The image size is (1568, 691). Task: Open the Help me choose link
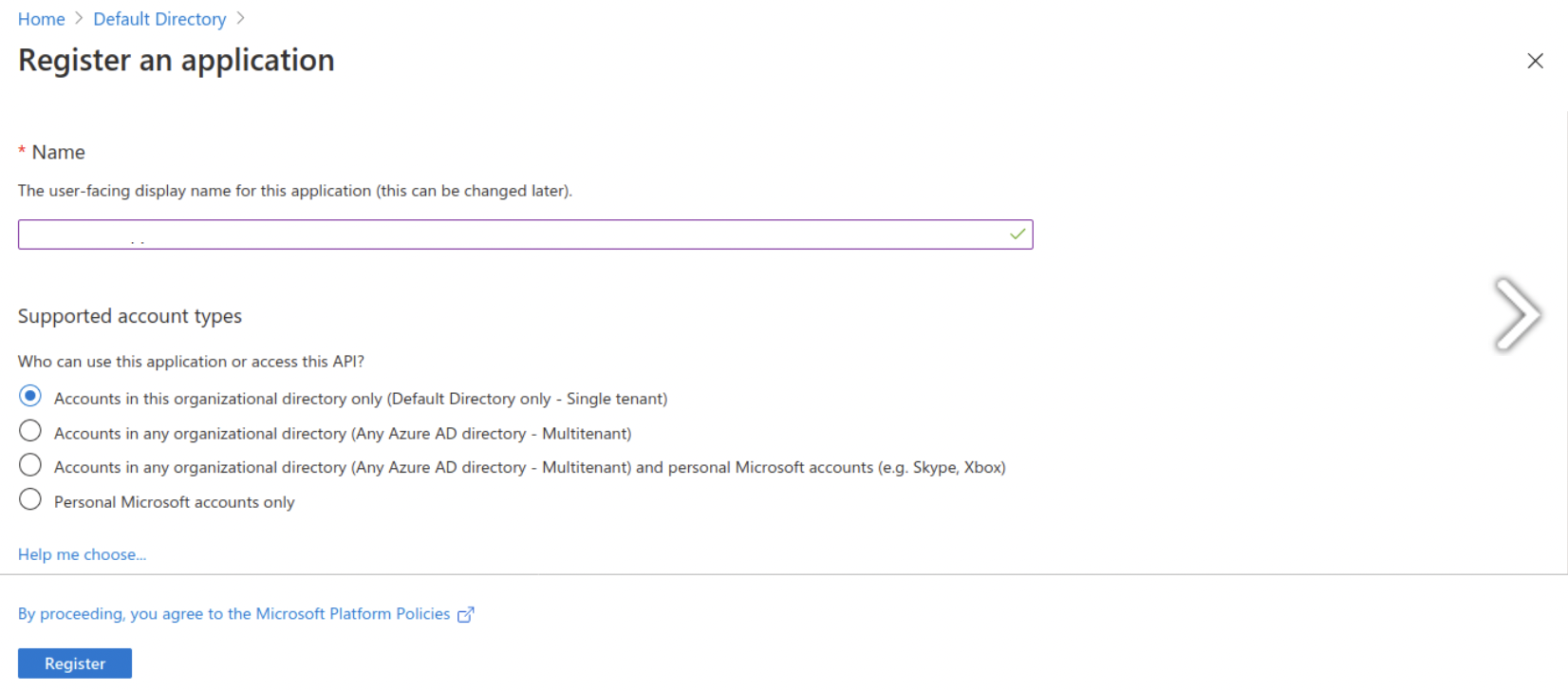pos(82,554)
